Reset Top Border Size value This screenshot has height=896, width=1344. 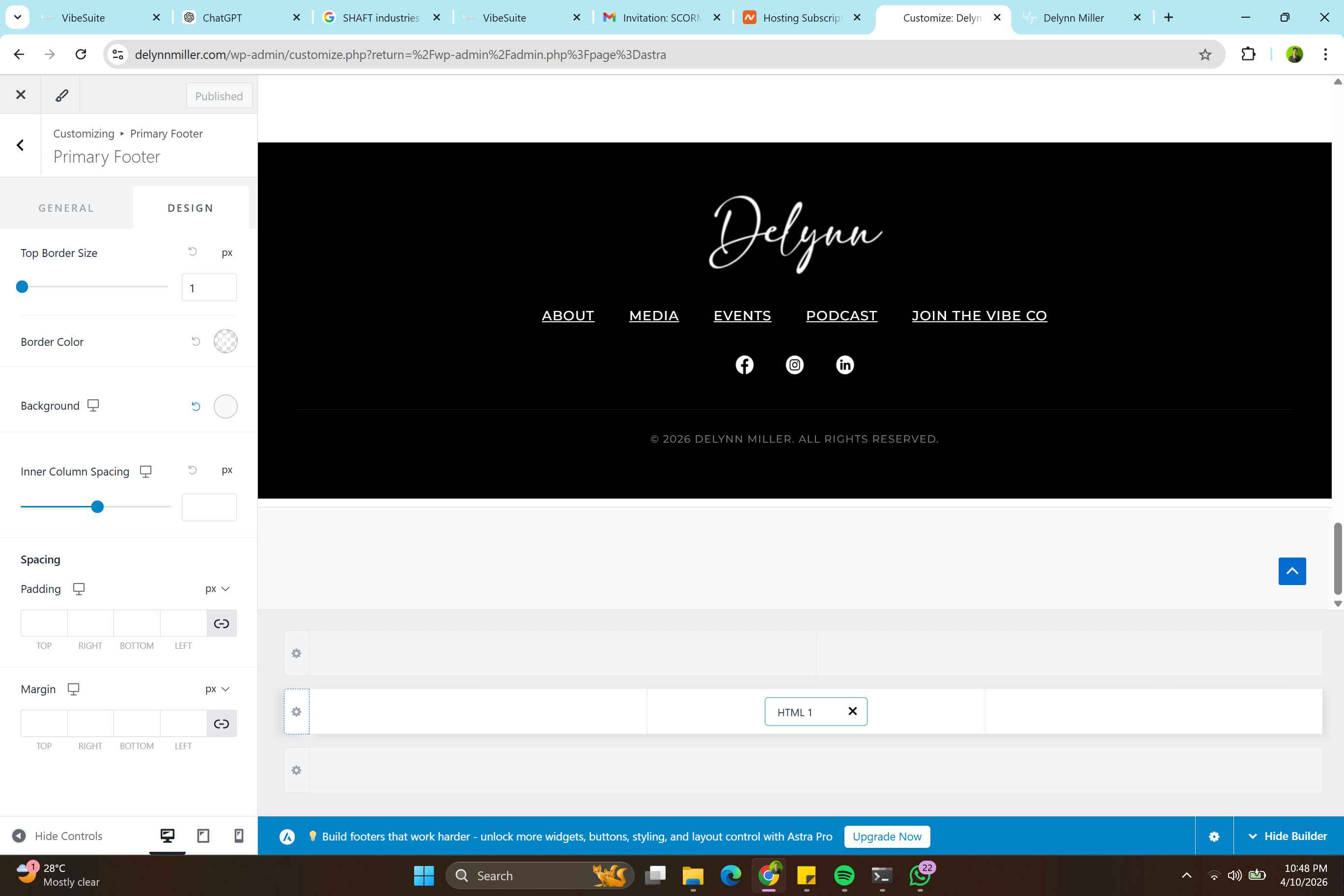point(193,252)
